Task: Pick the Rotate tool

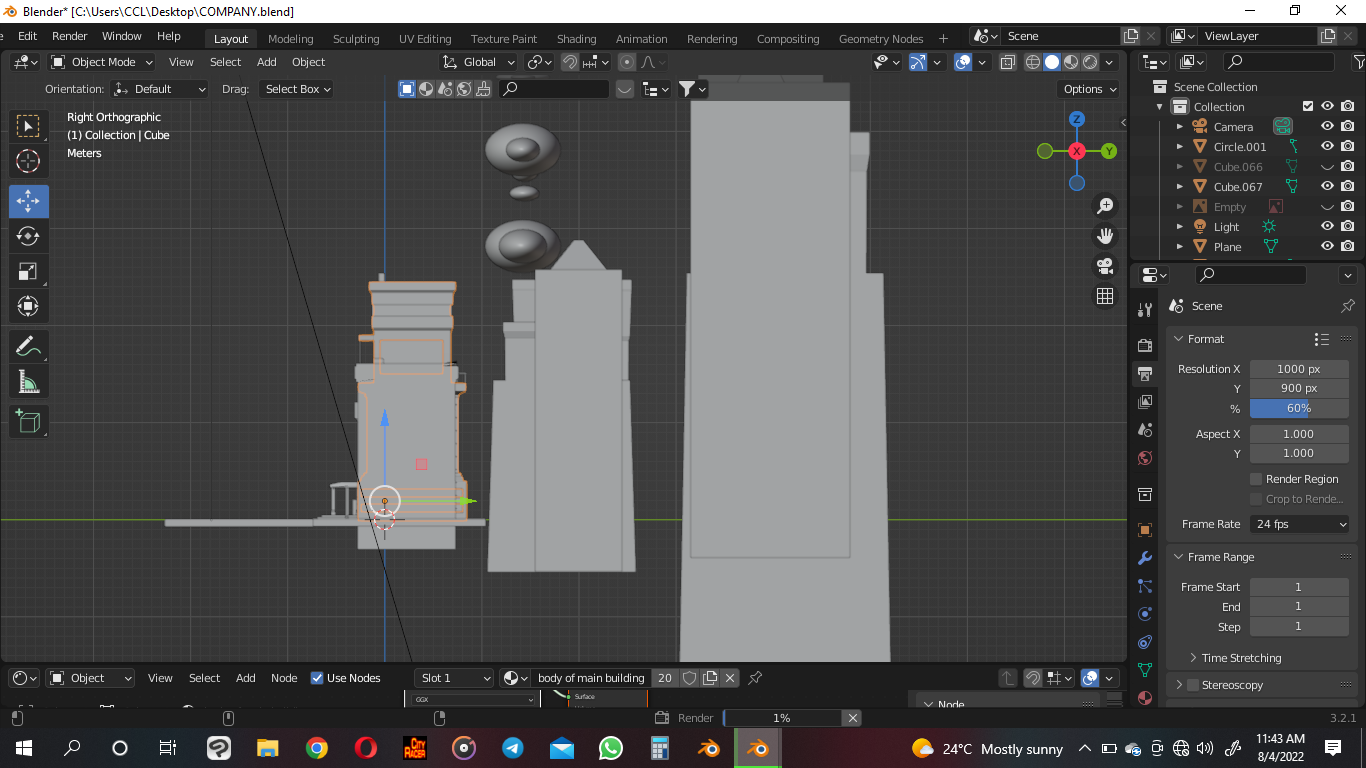Action: point(28,237)
